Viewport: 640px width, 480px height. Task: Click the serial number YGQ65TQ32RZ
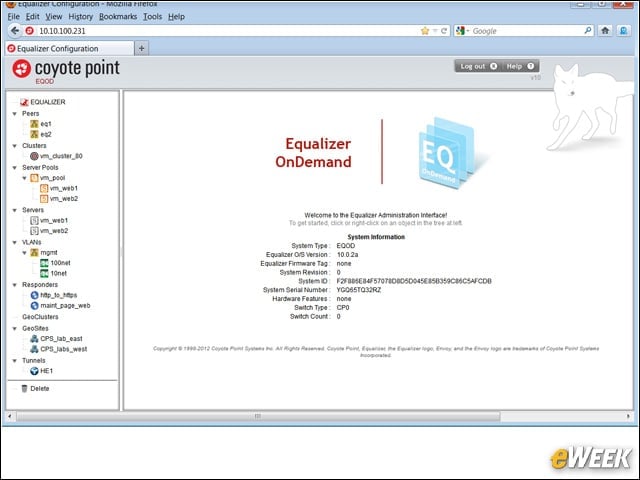[359, 290]
